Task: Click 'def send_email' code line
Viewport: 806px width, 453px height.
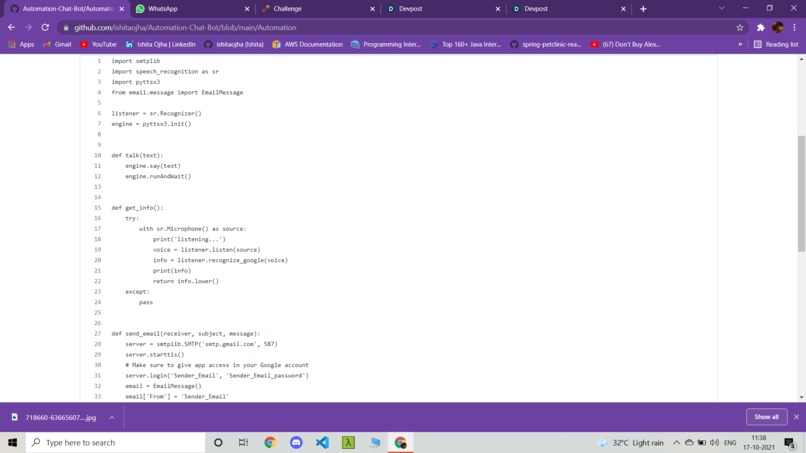Action: (186, 334)
